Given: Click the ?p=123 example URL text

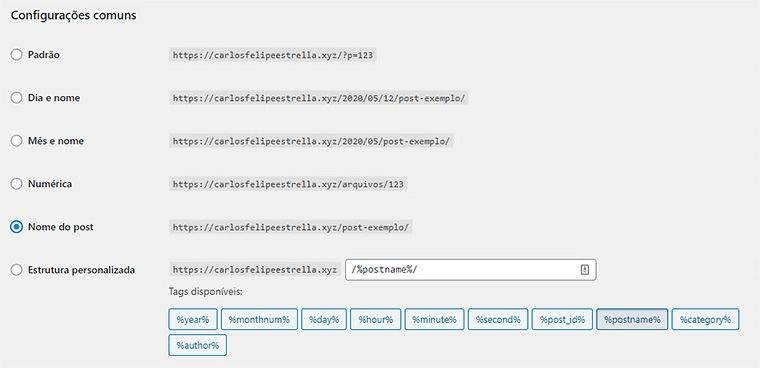Looking at the screenshot, I should (273, 55).
